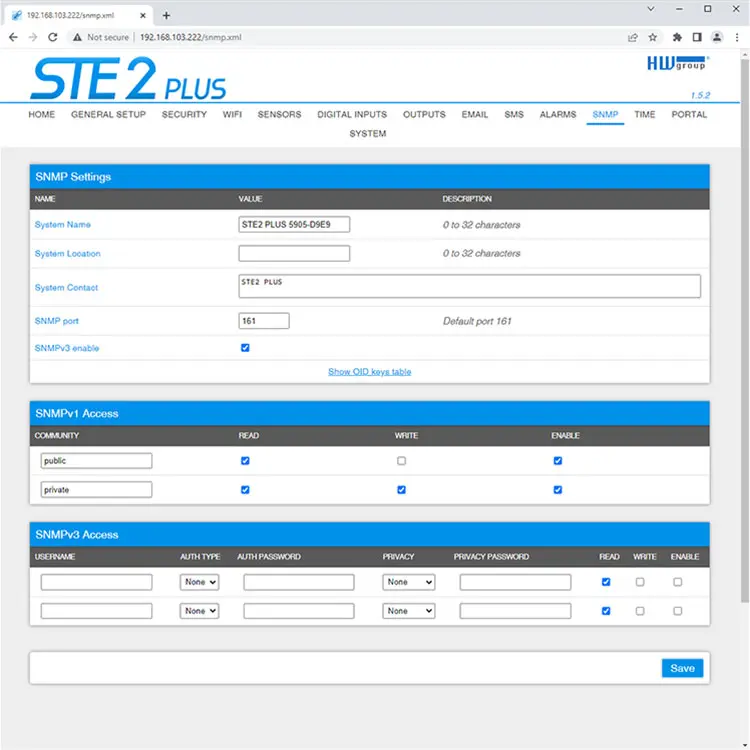Click first user's Auth Password field
This screenshot has height=750, width=750.
point(299,582)
